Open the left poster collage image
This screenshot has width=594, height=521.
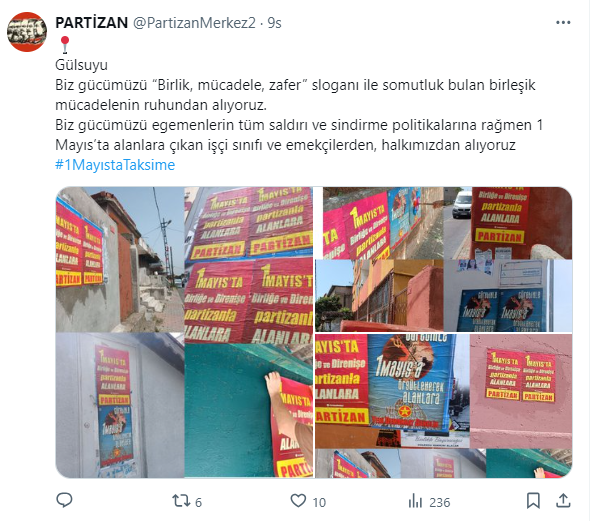pyautogui.click(x=185, y=332)
